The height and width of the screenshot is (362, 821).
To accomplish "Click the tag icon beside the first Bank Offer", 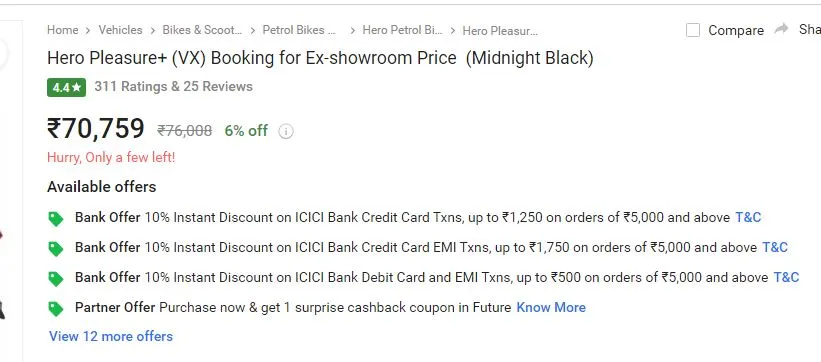I will tap(56, 218).
